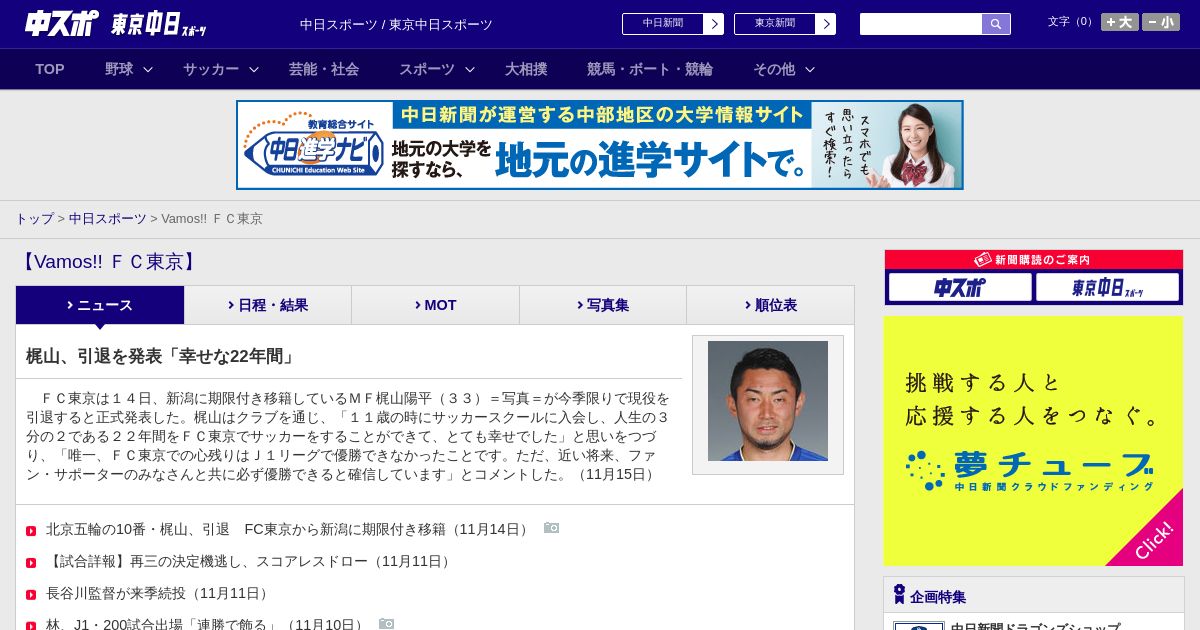The image size is (1200, 630).
Task: Click the 中スポ logo in header
Action: pos(61,23)
